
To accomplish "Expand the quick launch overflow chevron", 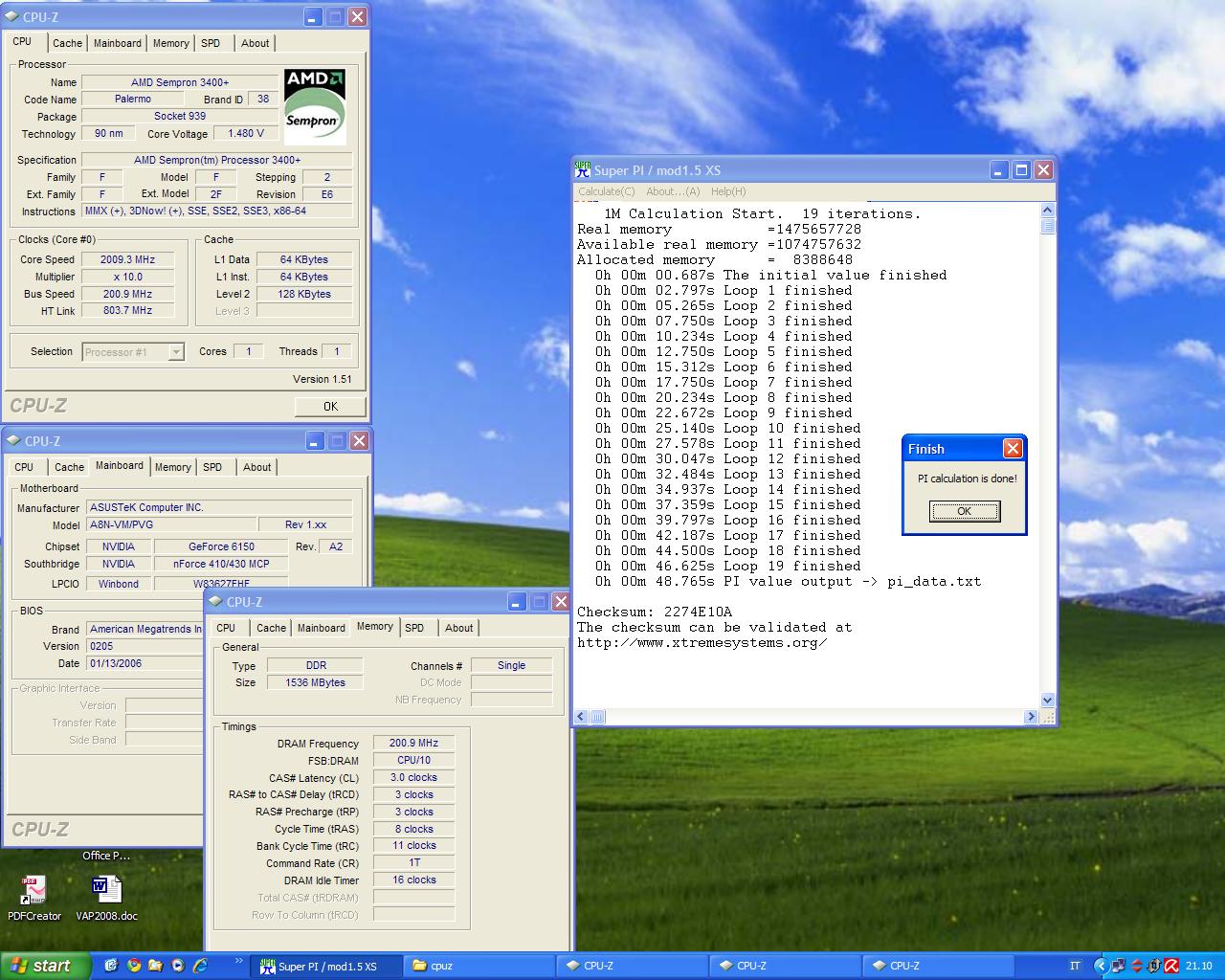I will pos(238,959).
